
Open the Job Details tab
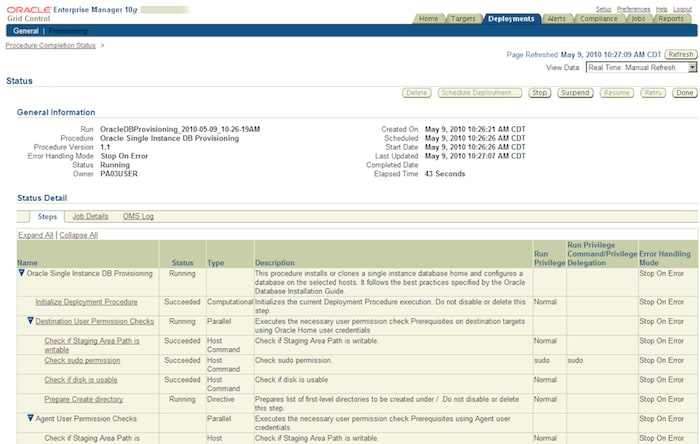point(90,216)
